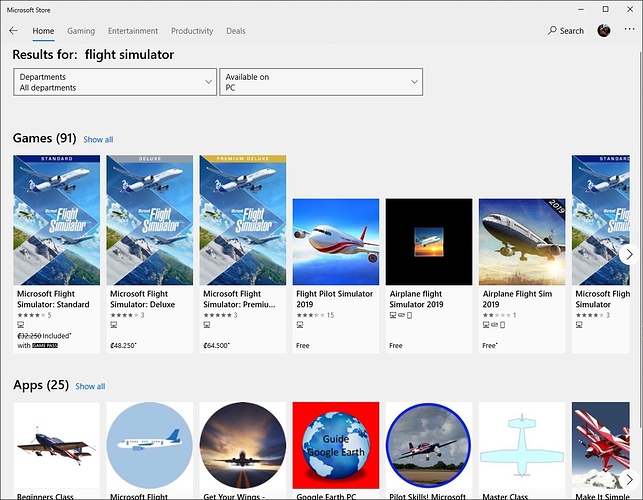
Task: Click the PC device icon under Flight Pilot Simulator 2019
Action: click(300, 325)
